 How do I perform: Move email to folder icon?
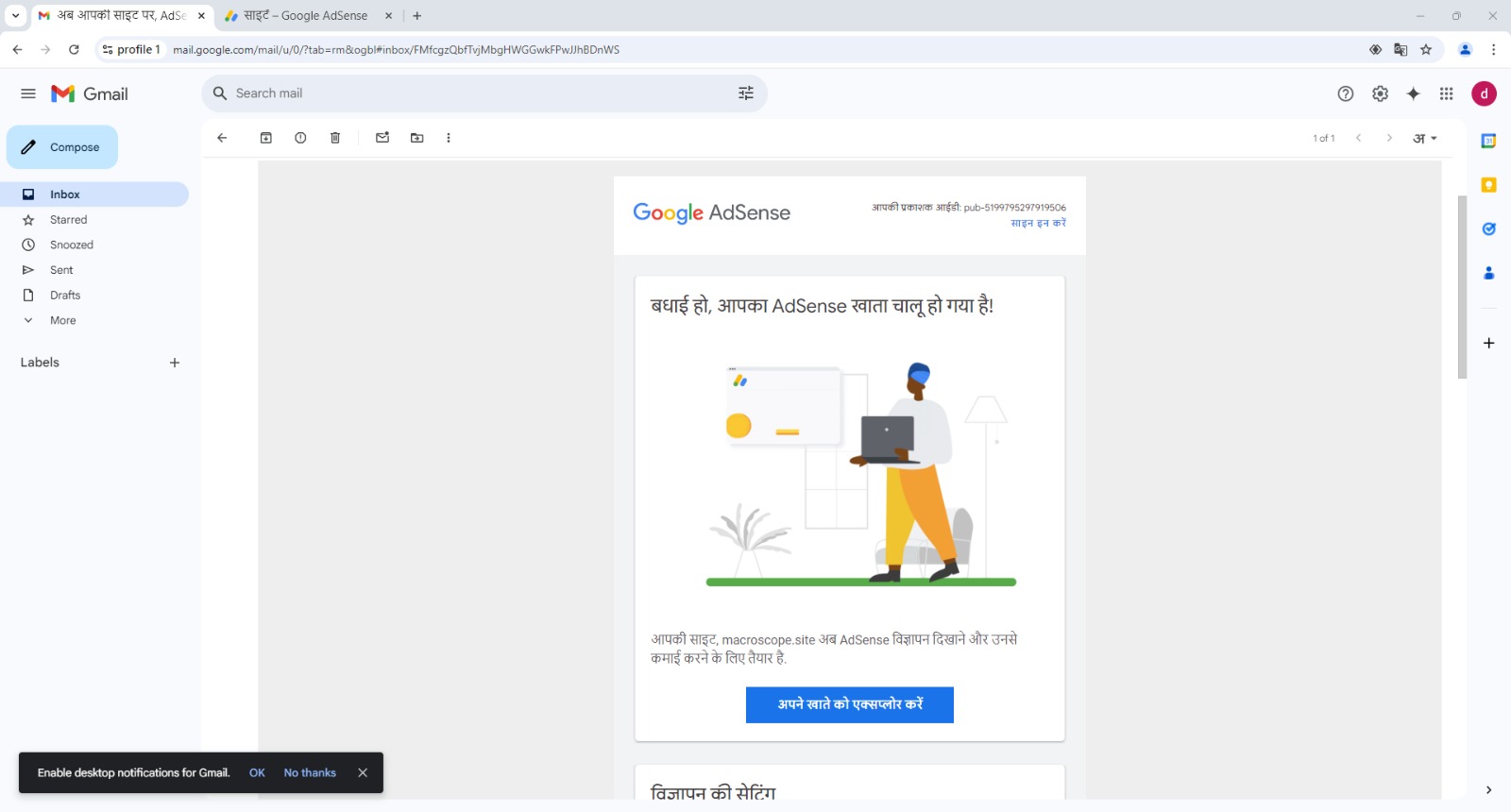click(x=416, y=138)
